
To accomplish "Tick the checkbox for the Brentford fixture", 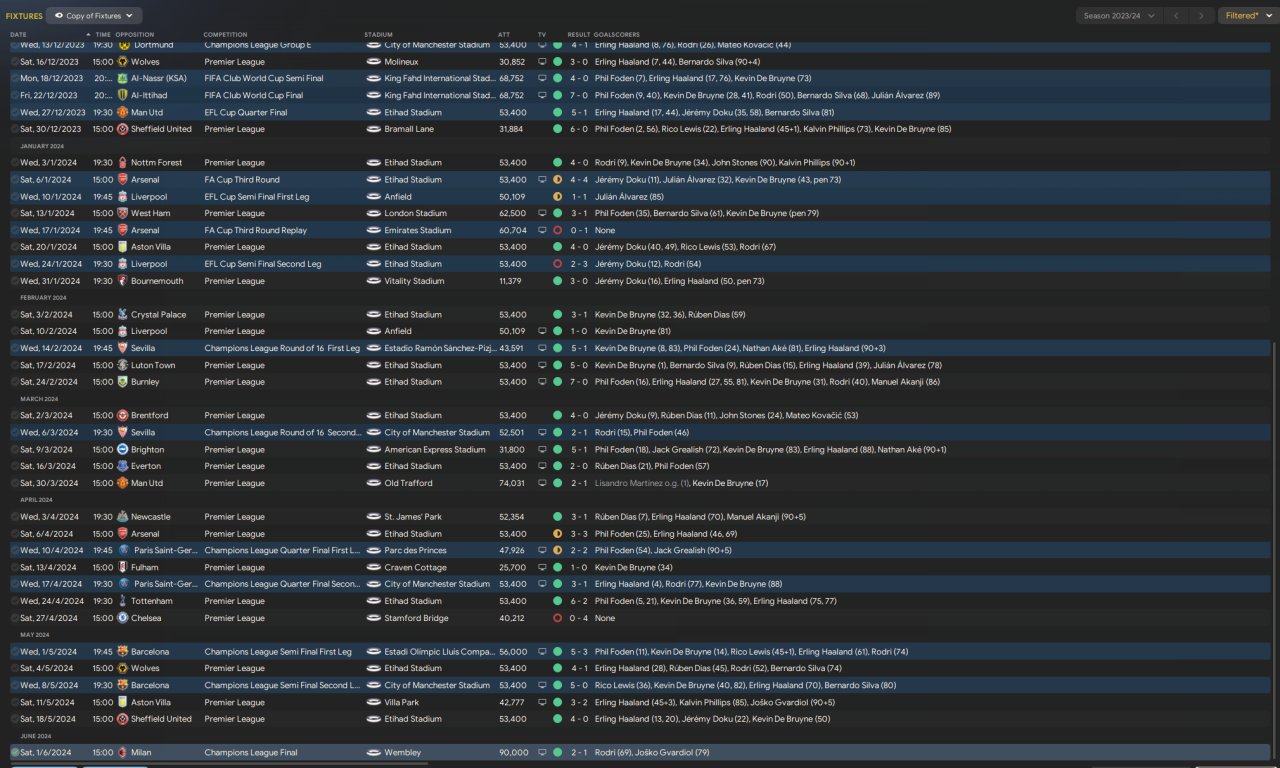I will pos(15,416).
